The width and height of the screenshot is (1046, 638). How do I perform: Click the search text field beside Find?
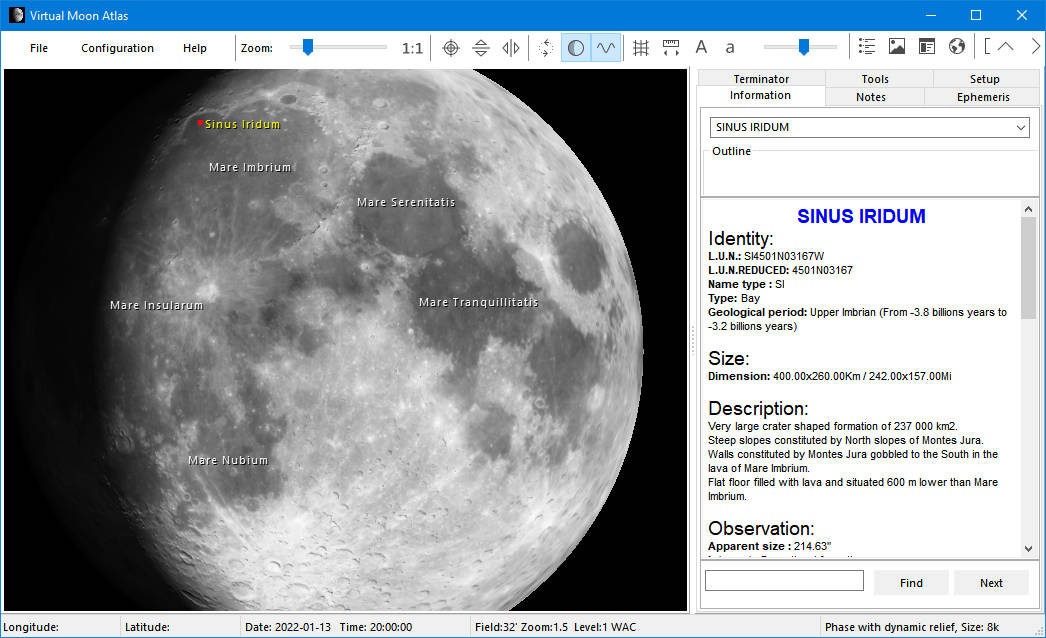pos(784,581)
